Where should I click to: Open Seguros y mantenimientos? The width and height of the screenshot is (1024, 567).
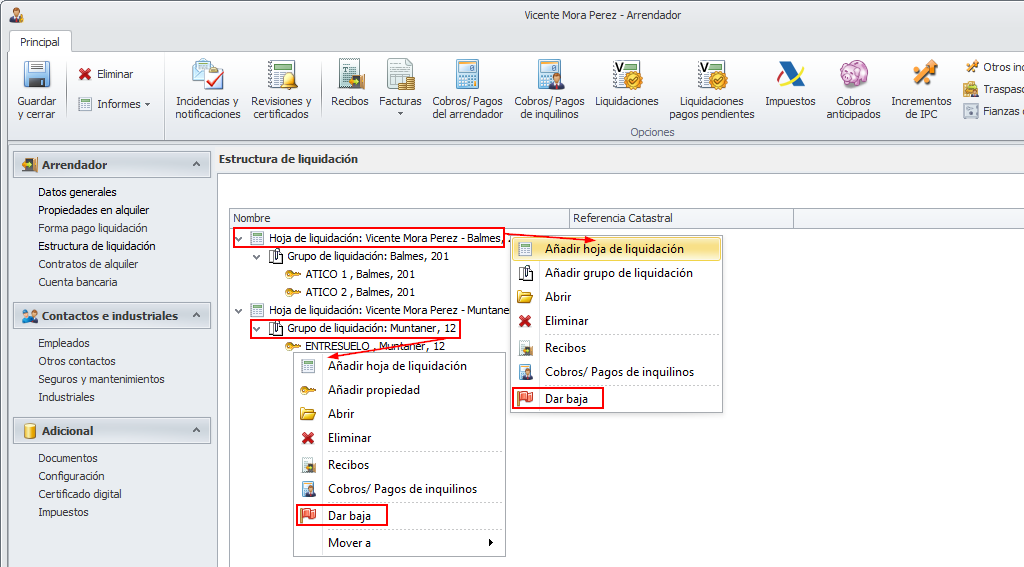101,379
